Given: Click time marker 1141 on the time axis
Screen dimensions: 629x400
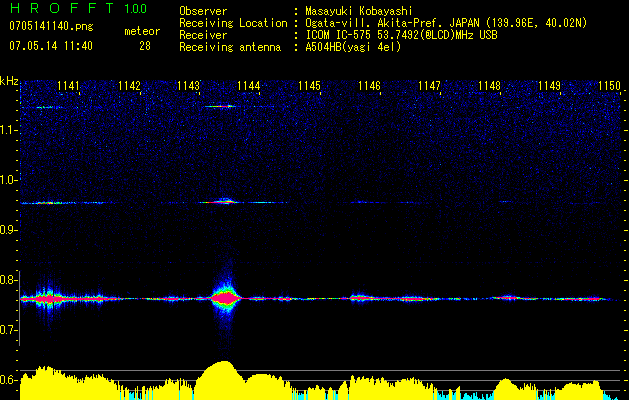Looking at the screenshot, I should click(69, 86).
